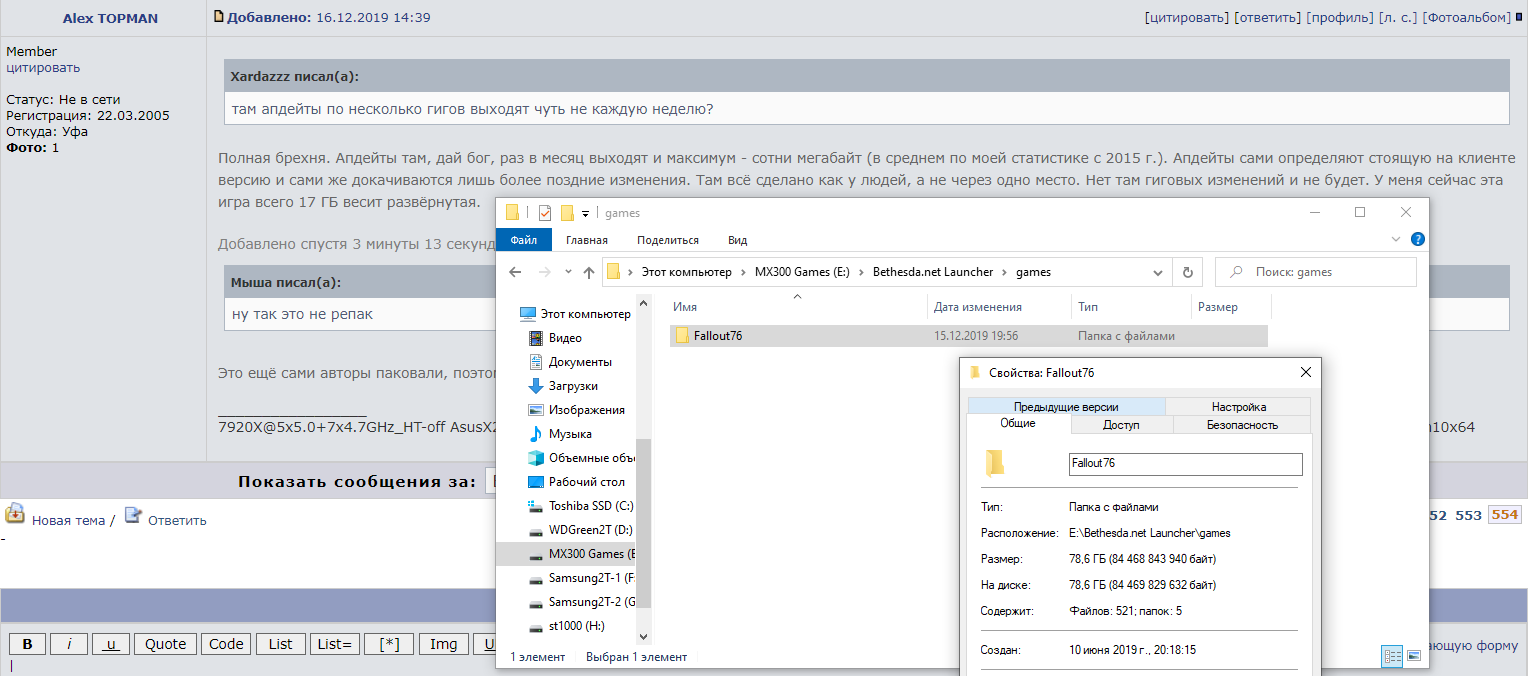This screenshot has width=1530, height=676.
Task: Select the Fallout76 folder row
Action: point(968,336)
